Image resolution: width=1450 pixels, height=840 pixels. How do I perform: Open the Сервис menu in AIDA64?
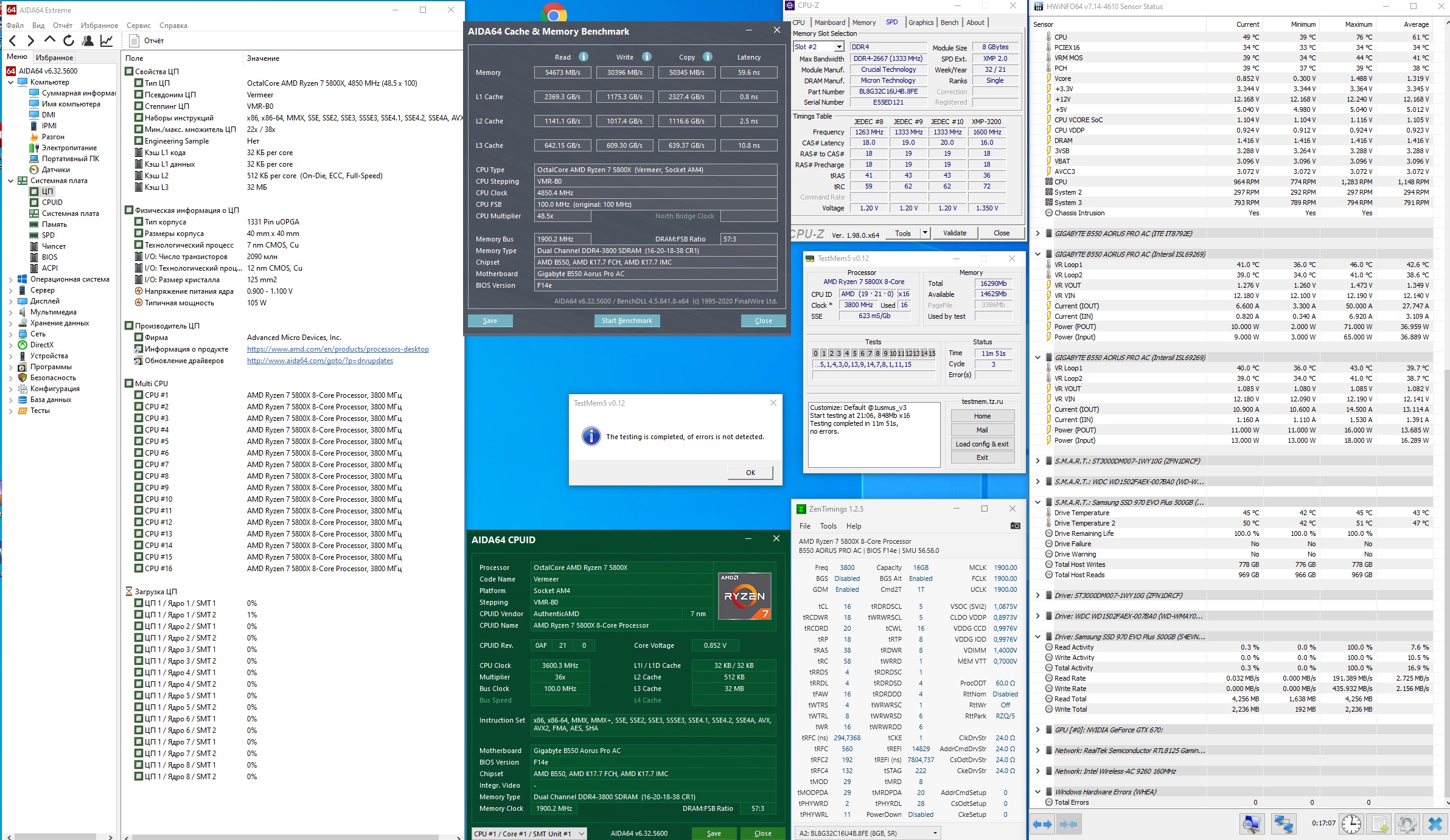point(138,26)
